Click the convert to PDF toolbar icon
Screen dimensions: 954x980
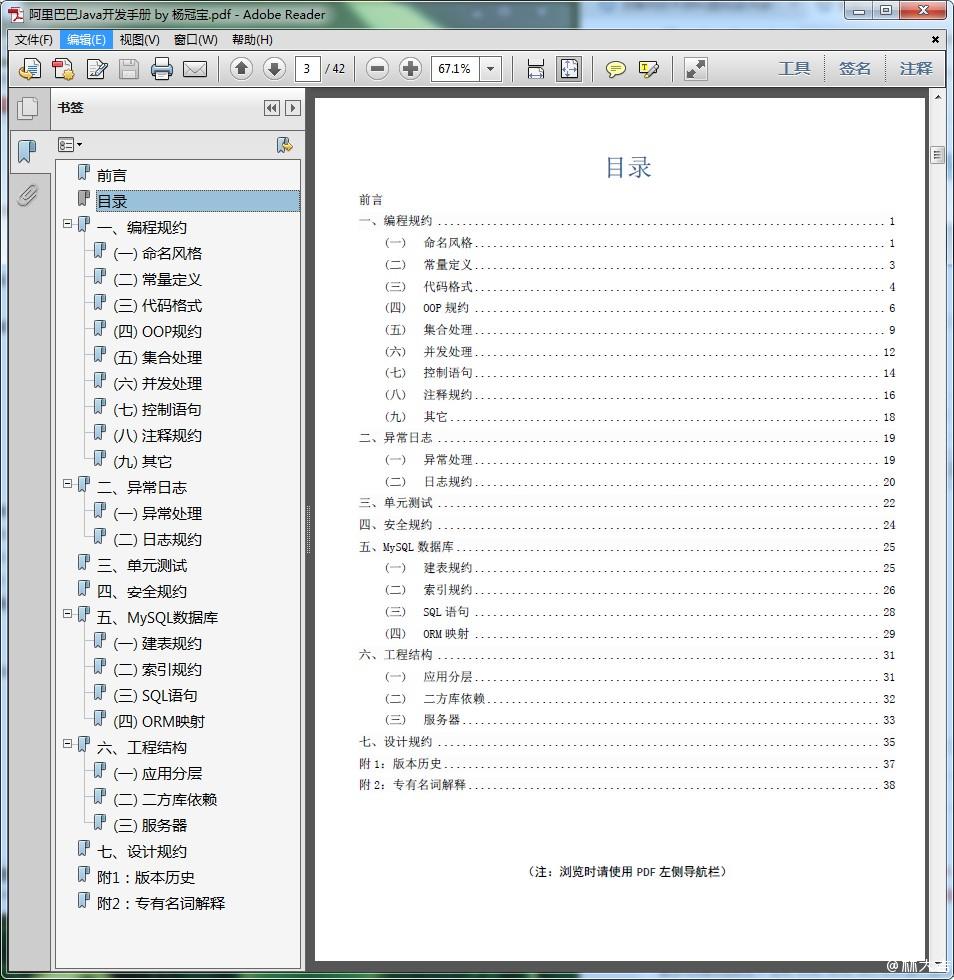click(x=63, y=69)
